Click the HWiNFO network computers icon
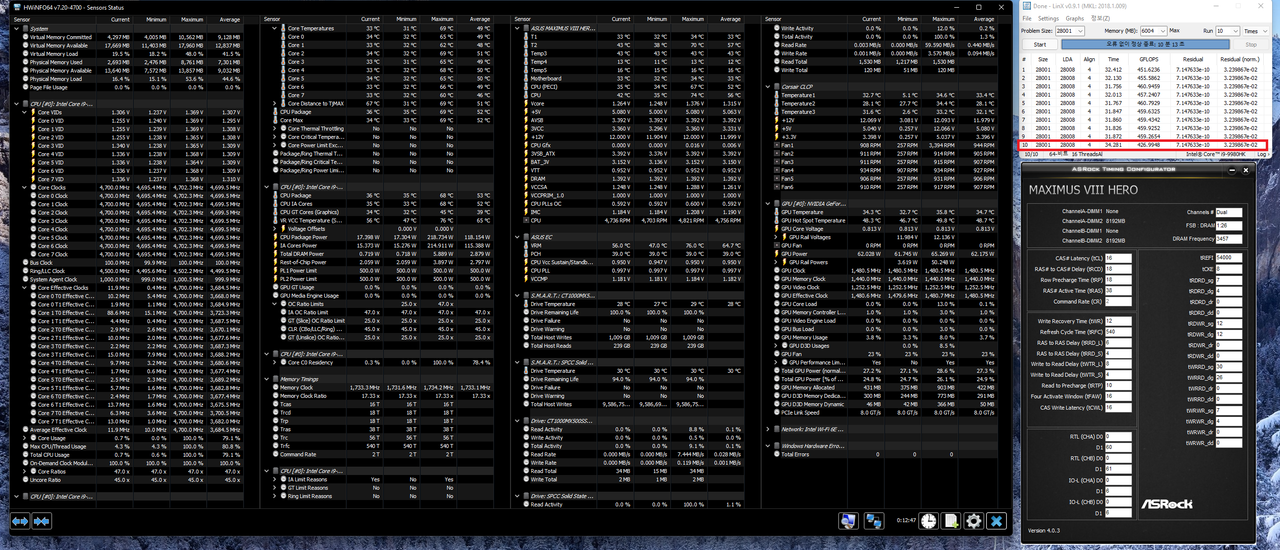The image size is (1280, 550). point(874,521)
